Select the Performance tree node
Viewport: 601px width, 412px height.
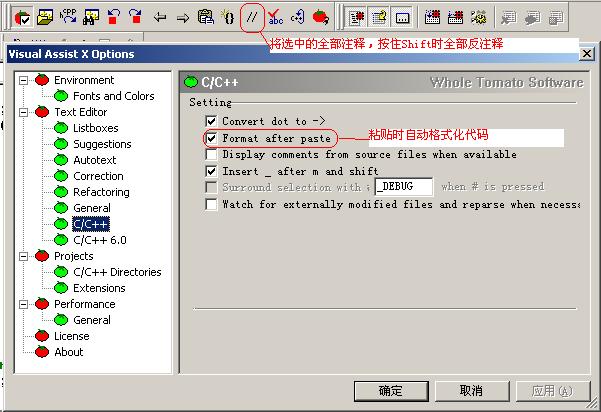(84, 304)
